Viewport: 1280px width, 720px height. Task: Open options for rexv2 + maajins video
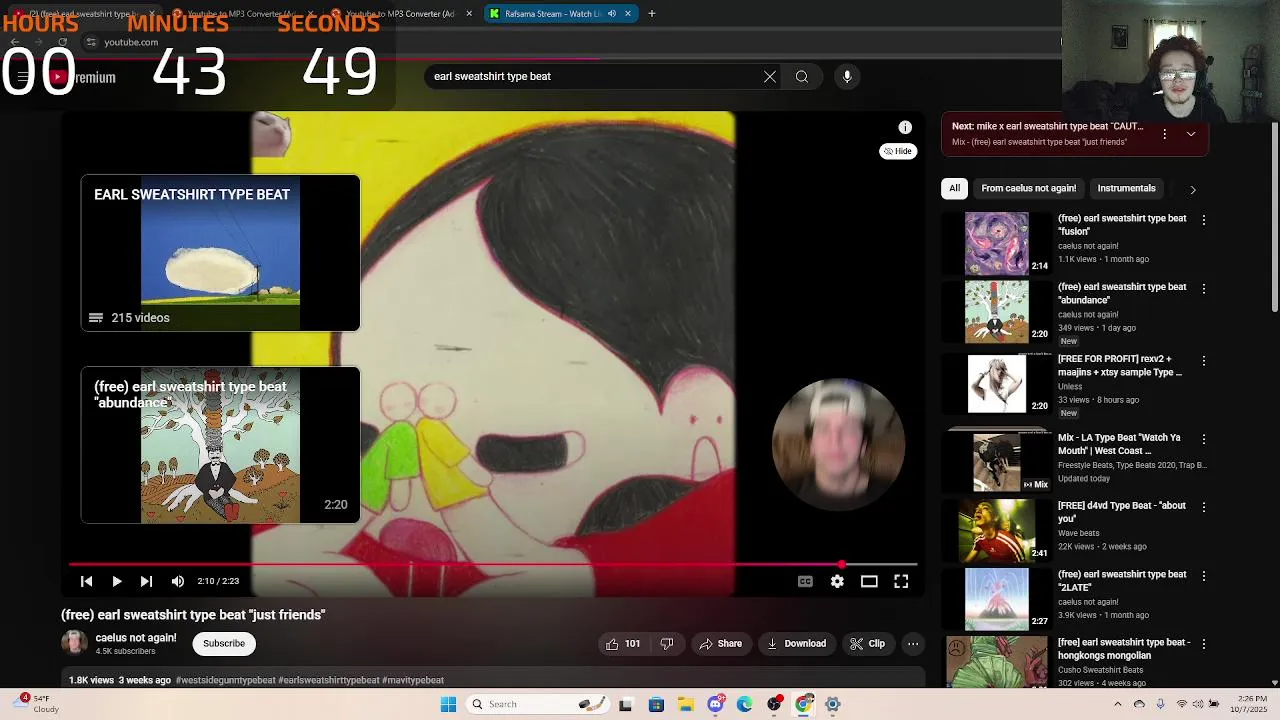1204,361
